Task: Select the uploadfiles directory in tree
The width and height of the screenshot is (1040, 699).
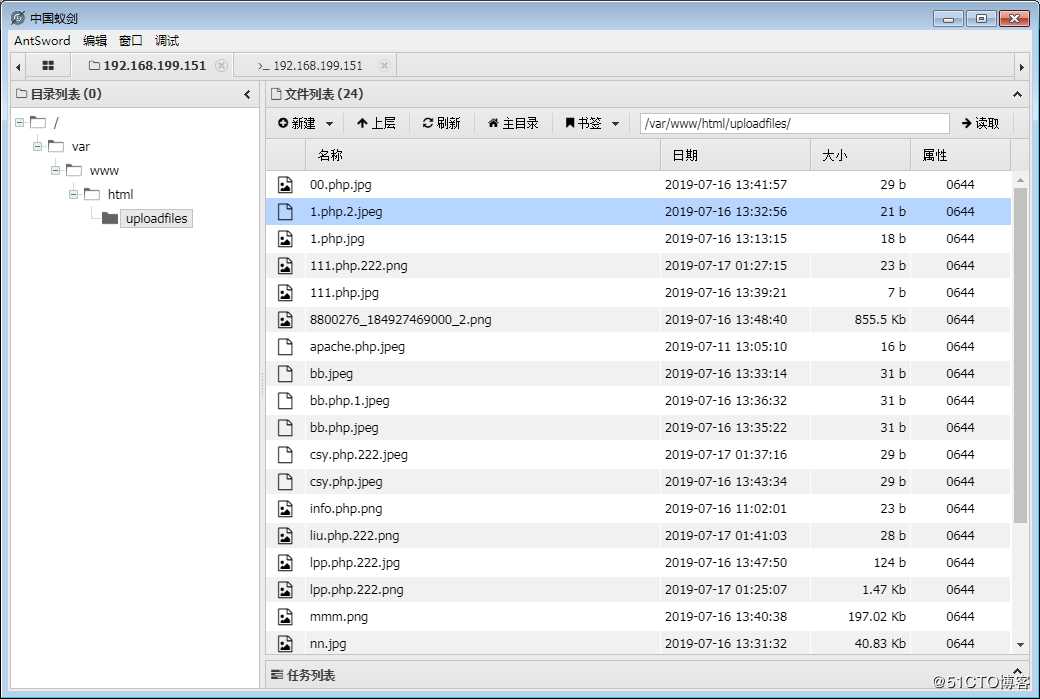Action: coord(157,218)
